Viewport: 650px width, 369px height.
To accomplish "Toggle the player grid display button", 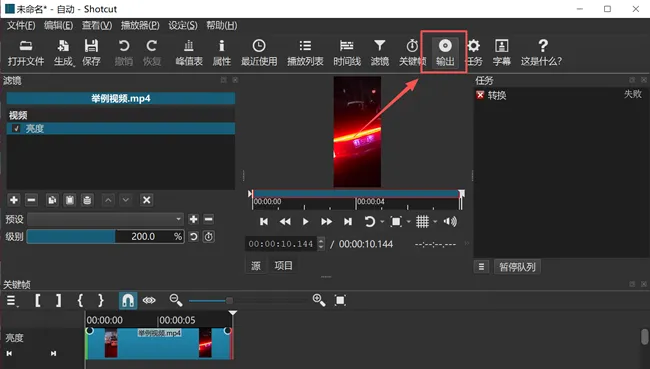I will (x=422, y=222).
